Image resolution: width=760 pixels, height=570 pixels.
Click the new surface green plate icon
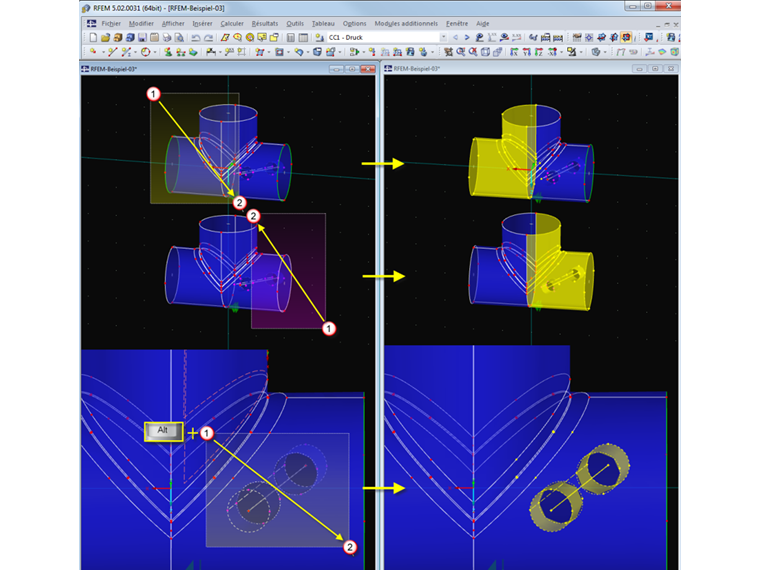(x=193, y=52)
